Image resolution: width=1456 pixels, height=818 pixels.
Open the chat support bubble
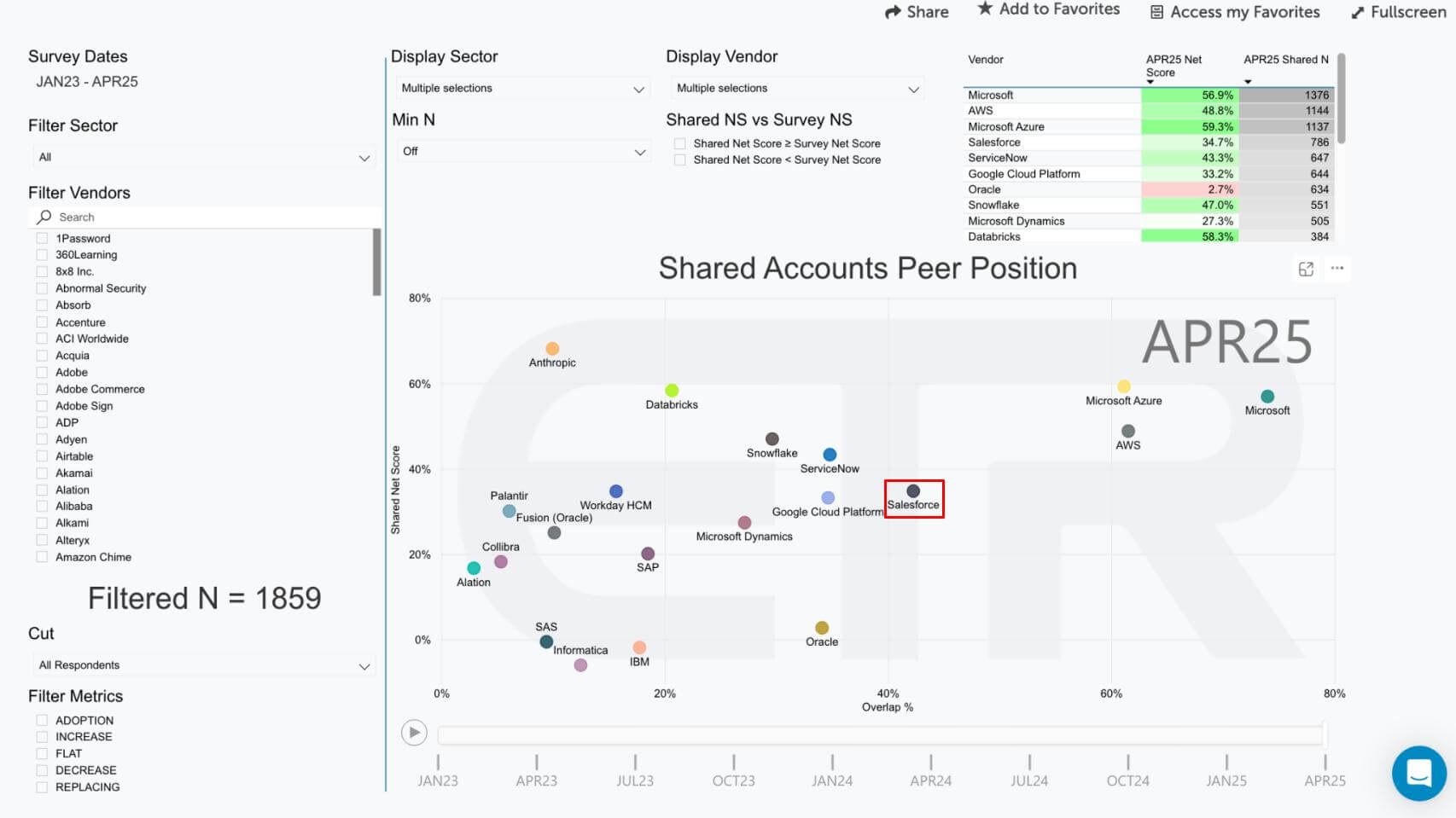coord(1418,774)
